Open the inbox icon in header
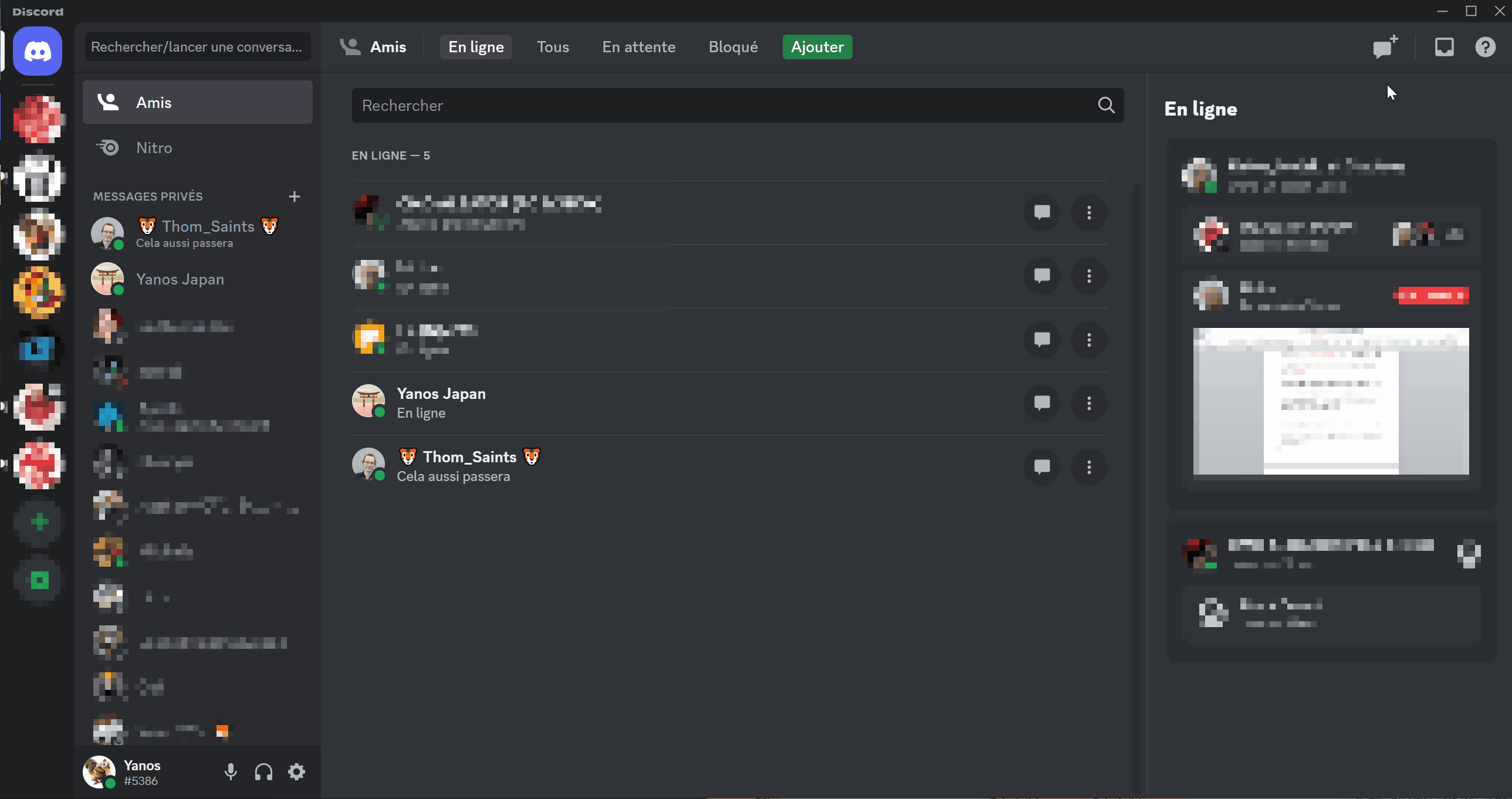 coord(1444,47)
